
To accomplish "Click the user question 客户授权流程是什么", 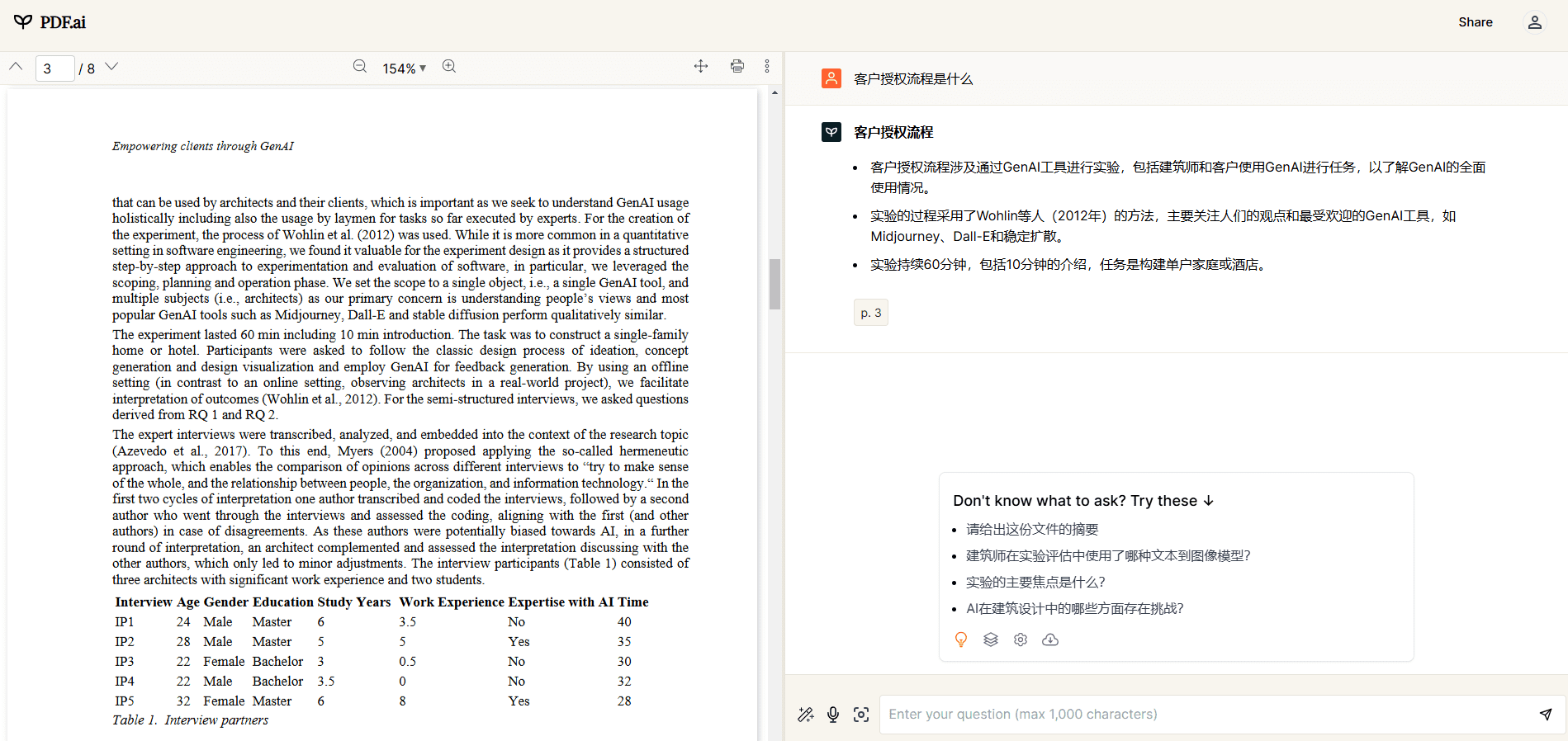I will [913, 79].
